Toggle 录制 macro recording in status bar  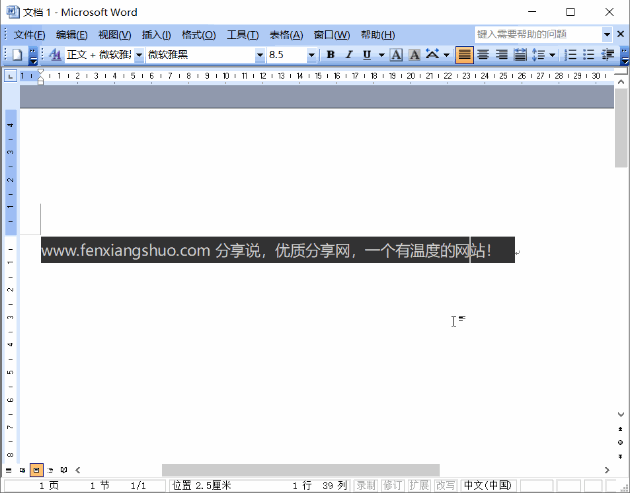[366, 485]
